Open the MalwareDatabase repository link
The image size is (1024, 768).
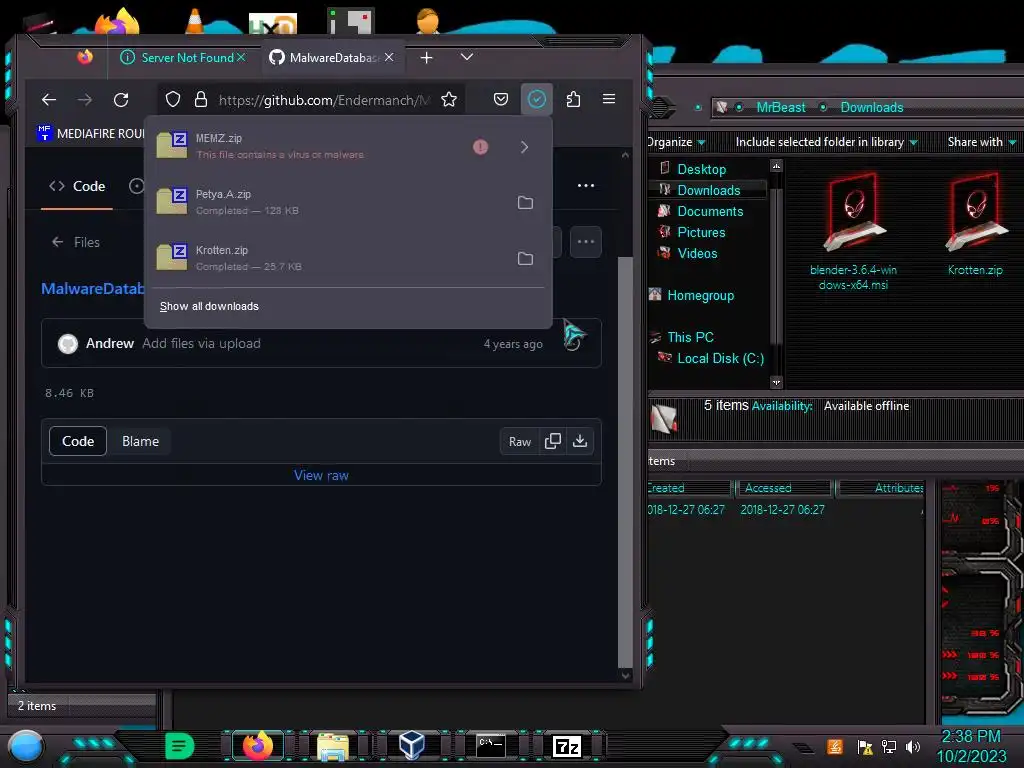93,289
